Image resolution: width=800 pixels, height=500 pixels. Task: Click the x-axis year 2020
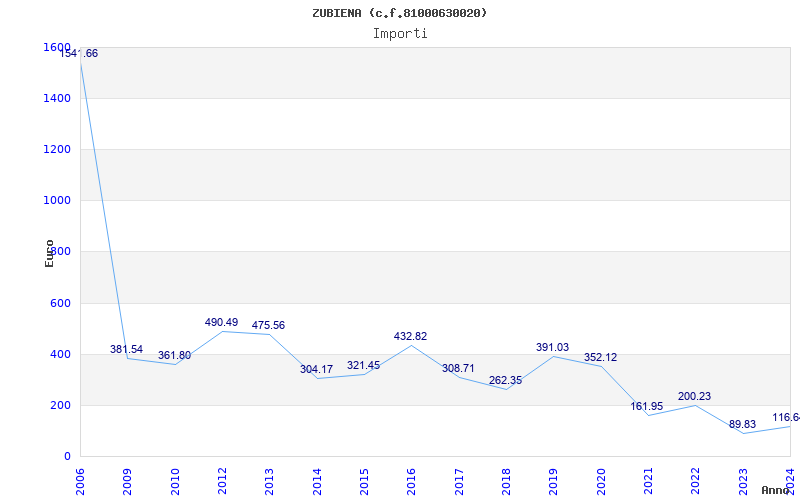click(601, 482)
